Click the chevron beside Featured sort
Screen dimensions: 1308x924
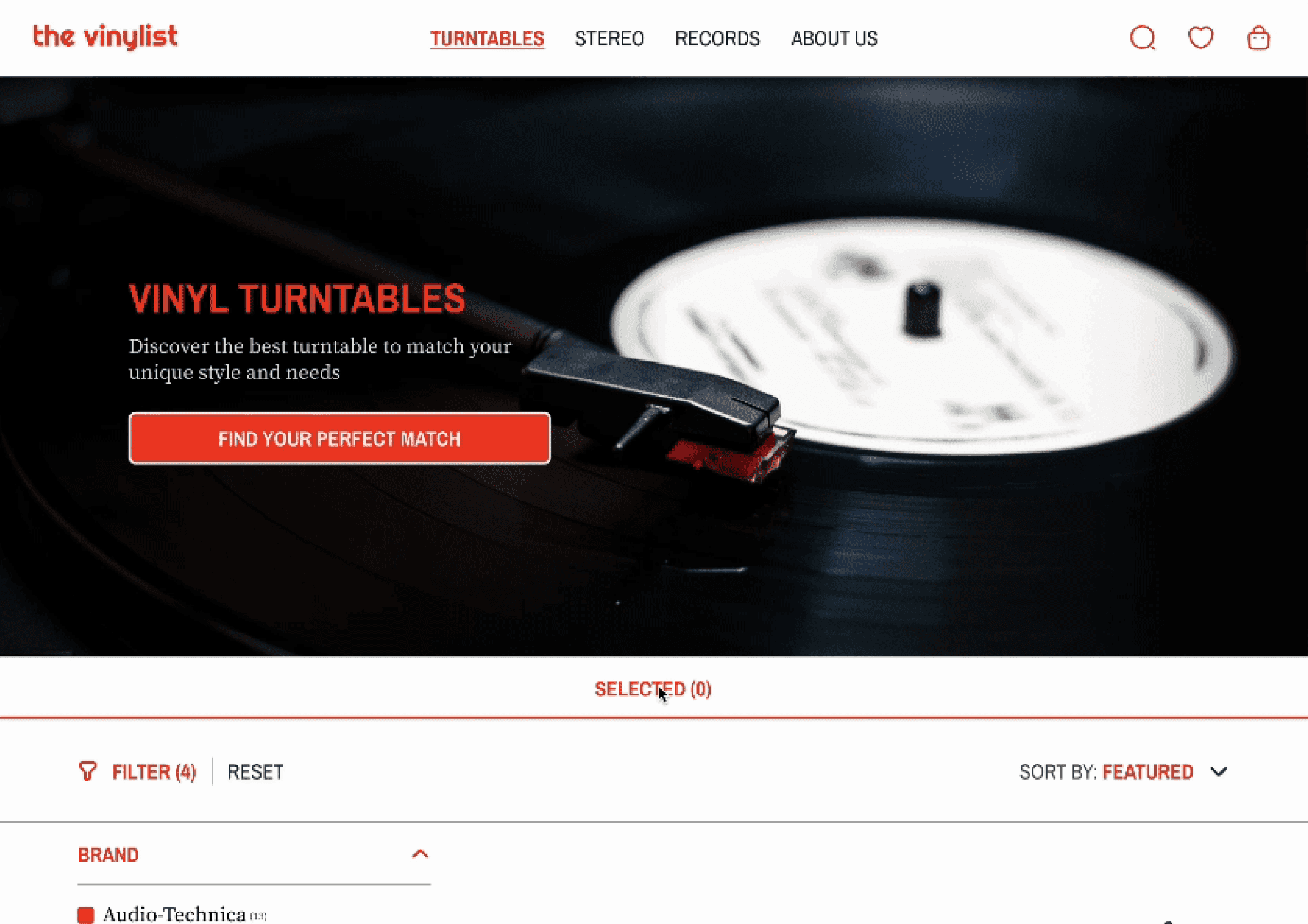click(1218, 771)
